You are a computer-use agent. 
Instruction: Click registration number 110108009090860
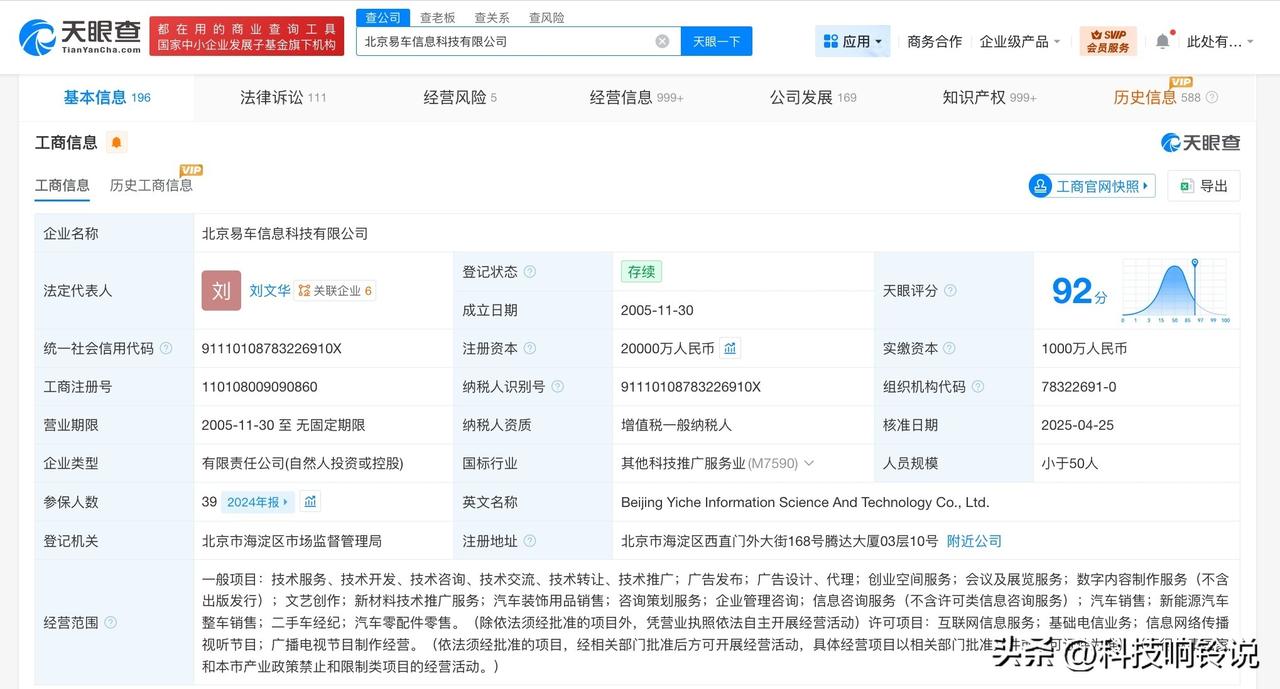260,387
